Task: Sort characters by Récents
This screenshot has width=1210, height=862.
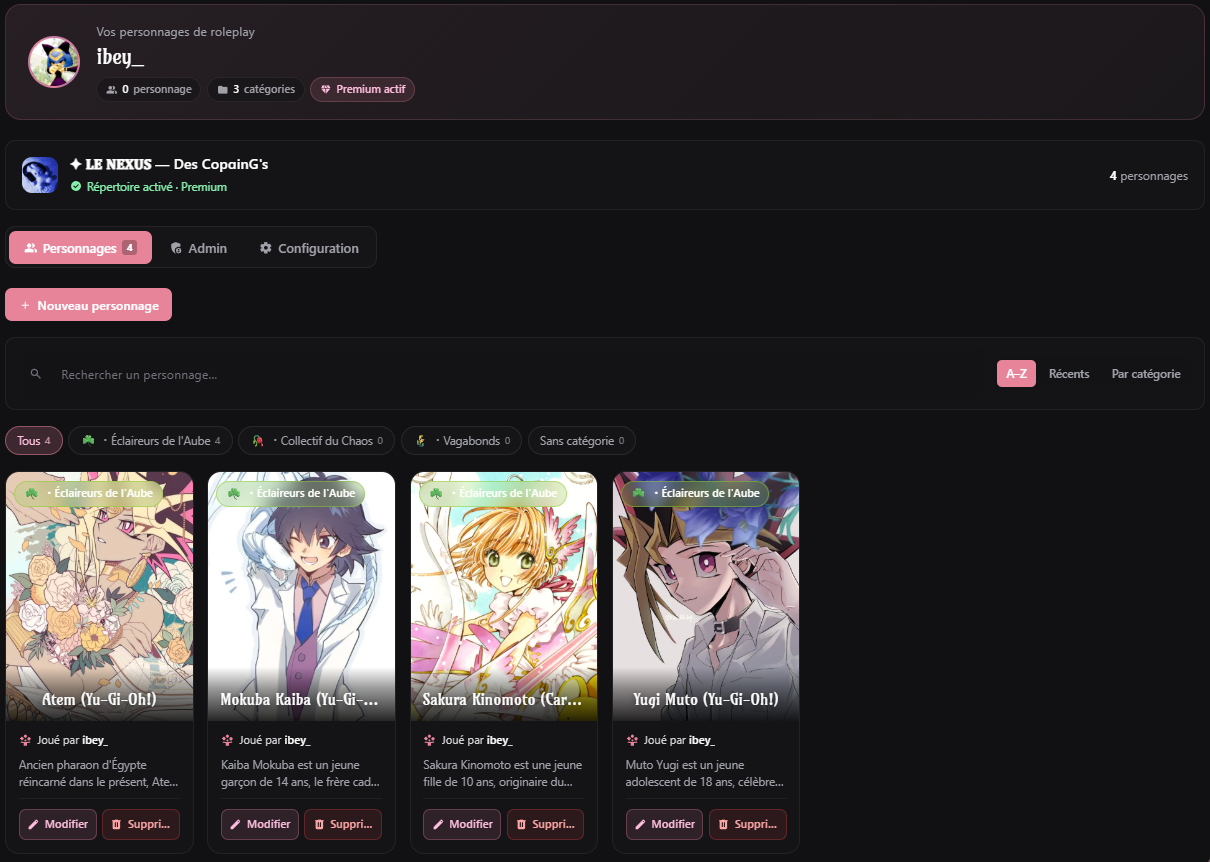Action: click(1069, 374)
